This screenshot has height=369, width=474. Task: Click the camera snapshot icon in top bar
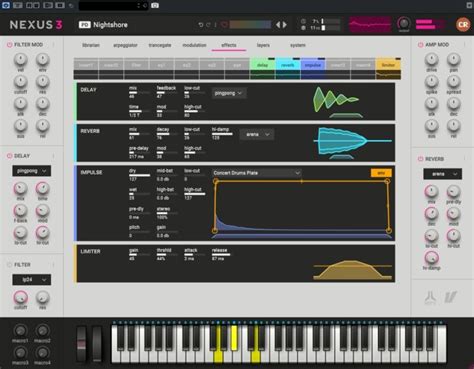pos(155,5)
